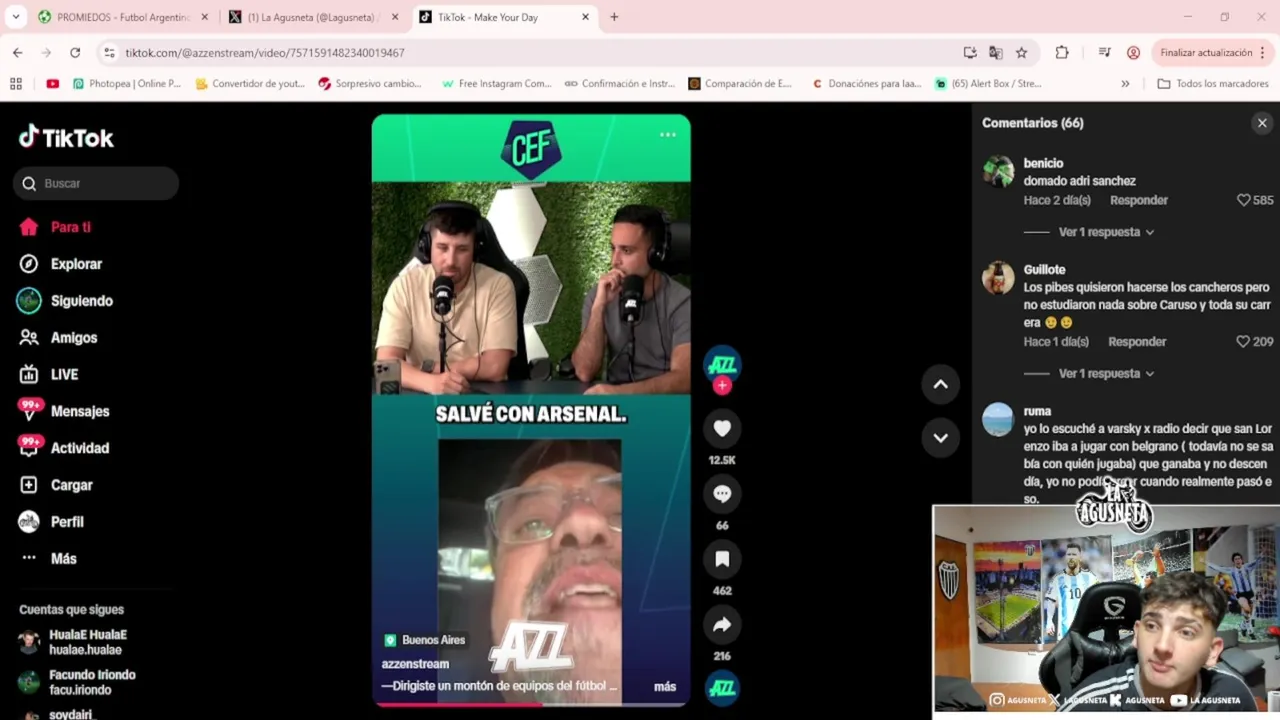Like benicio's comment
The height and width of the screenshot is (720, 1280).
pyautogui.click(x=1244, y=200)
